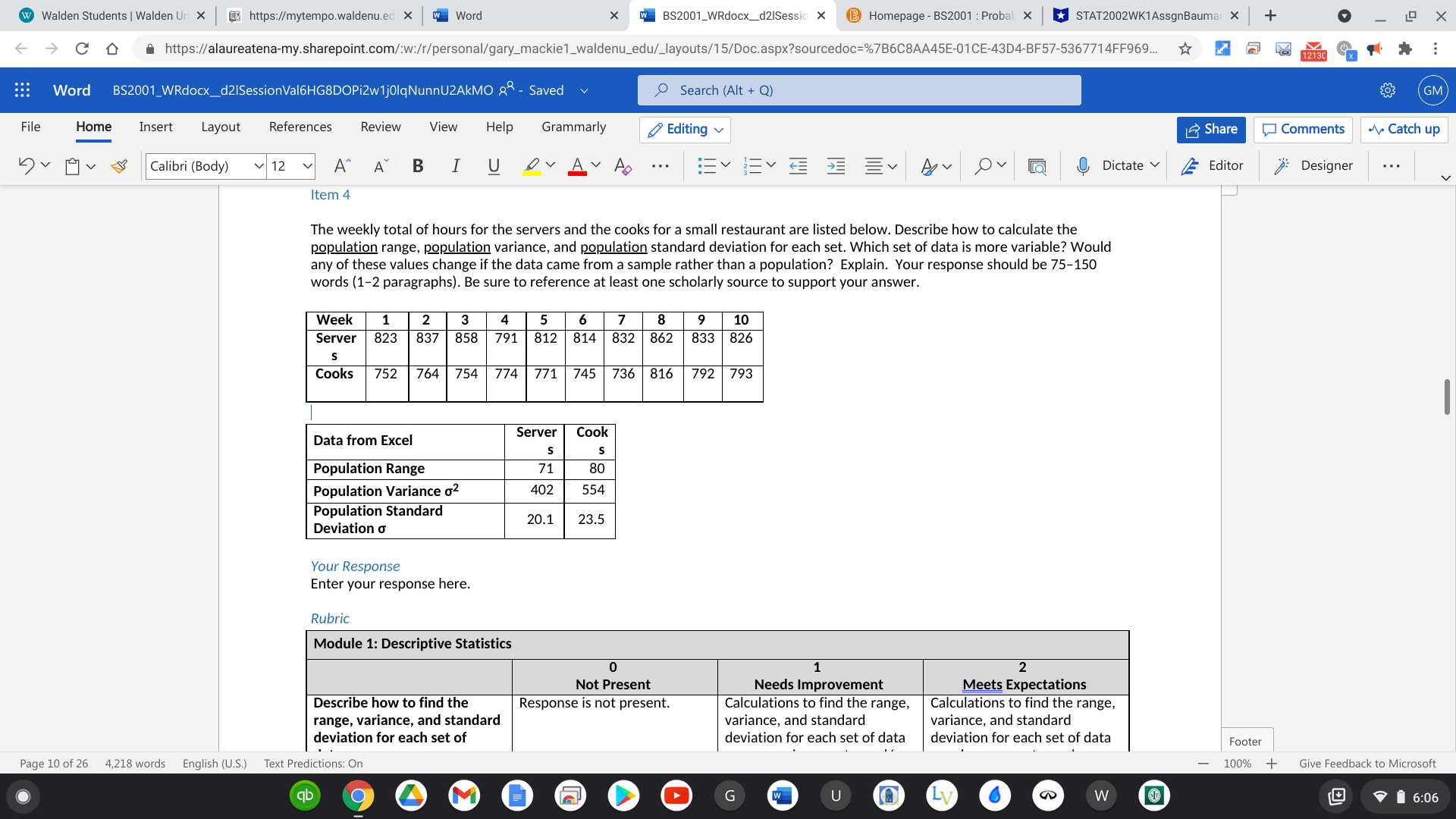Open the font name dropdown
1456x819 pixels.
coord(259,165)
